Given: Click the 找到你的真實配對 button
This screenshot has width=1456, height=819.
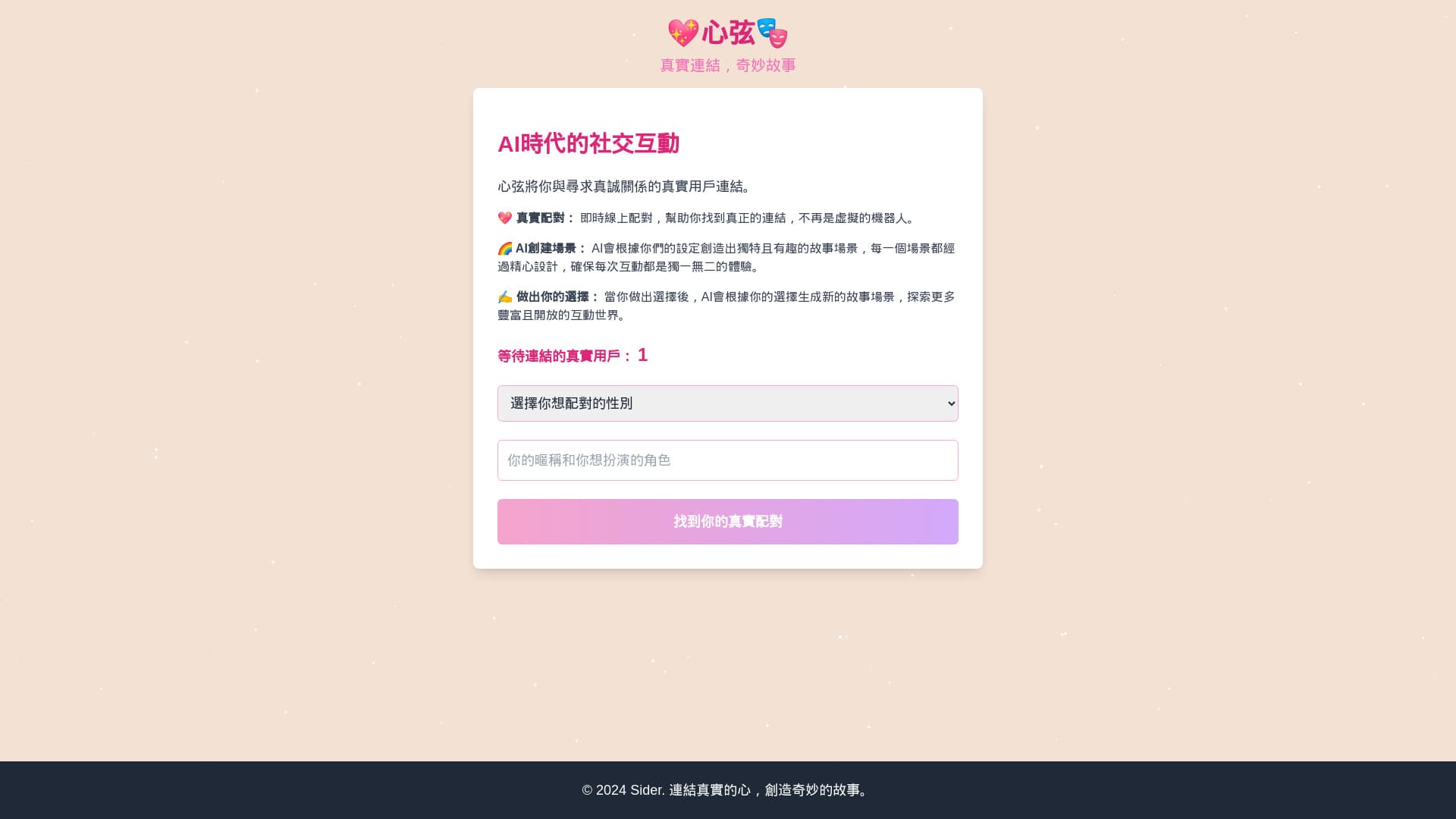Looking at the screenshot, I should pos(728,522).
